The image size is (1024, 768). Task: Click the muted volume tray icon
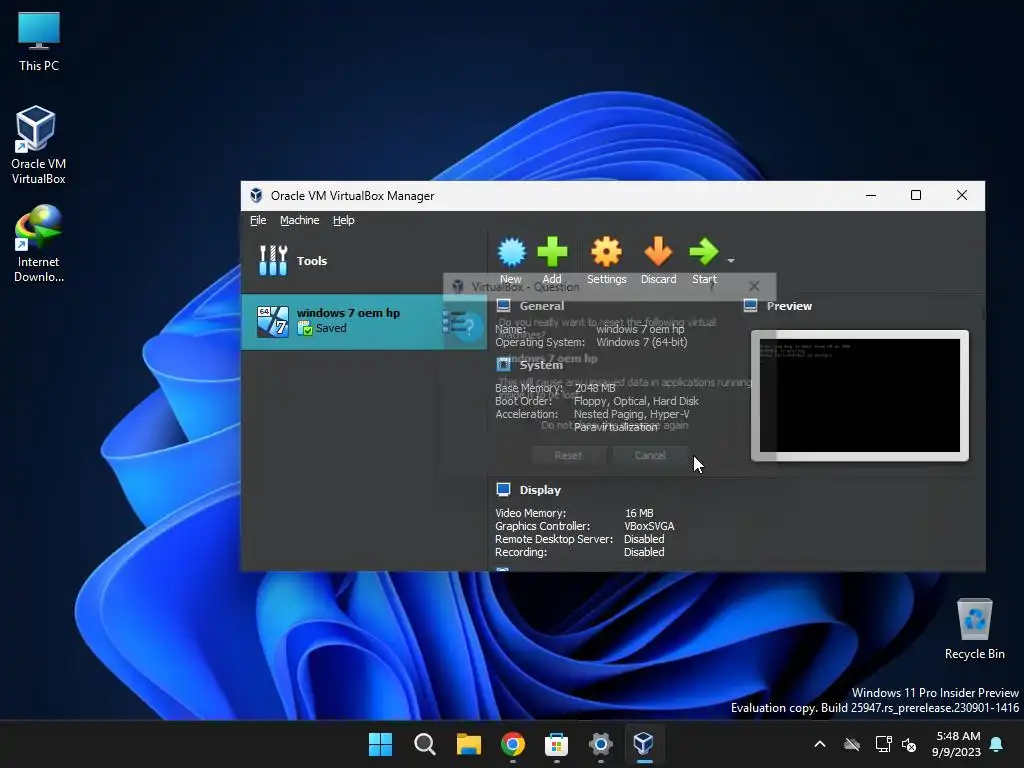click(x=909, y=744)
